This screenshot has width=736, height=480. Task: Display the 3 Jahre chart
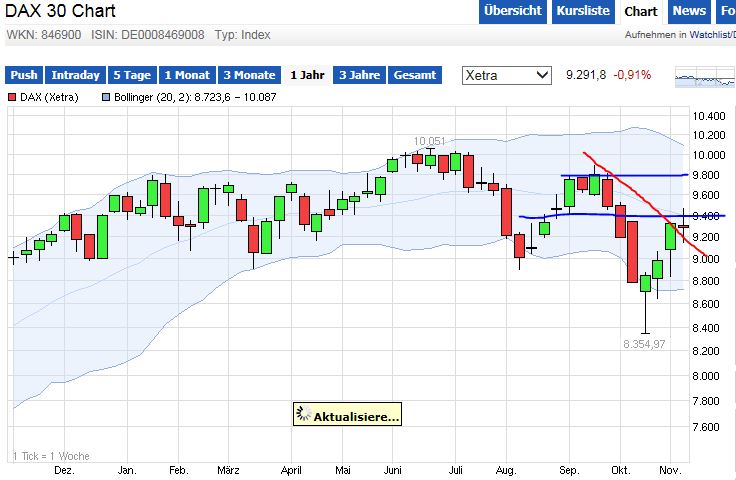click(x=359, y=75)
